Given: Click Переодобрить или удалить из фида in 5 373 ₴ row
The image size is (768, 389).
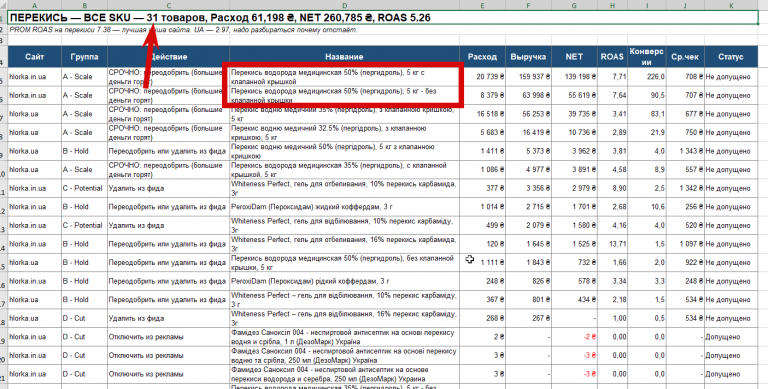Looking at the screenshot, I should 168,151.
